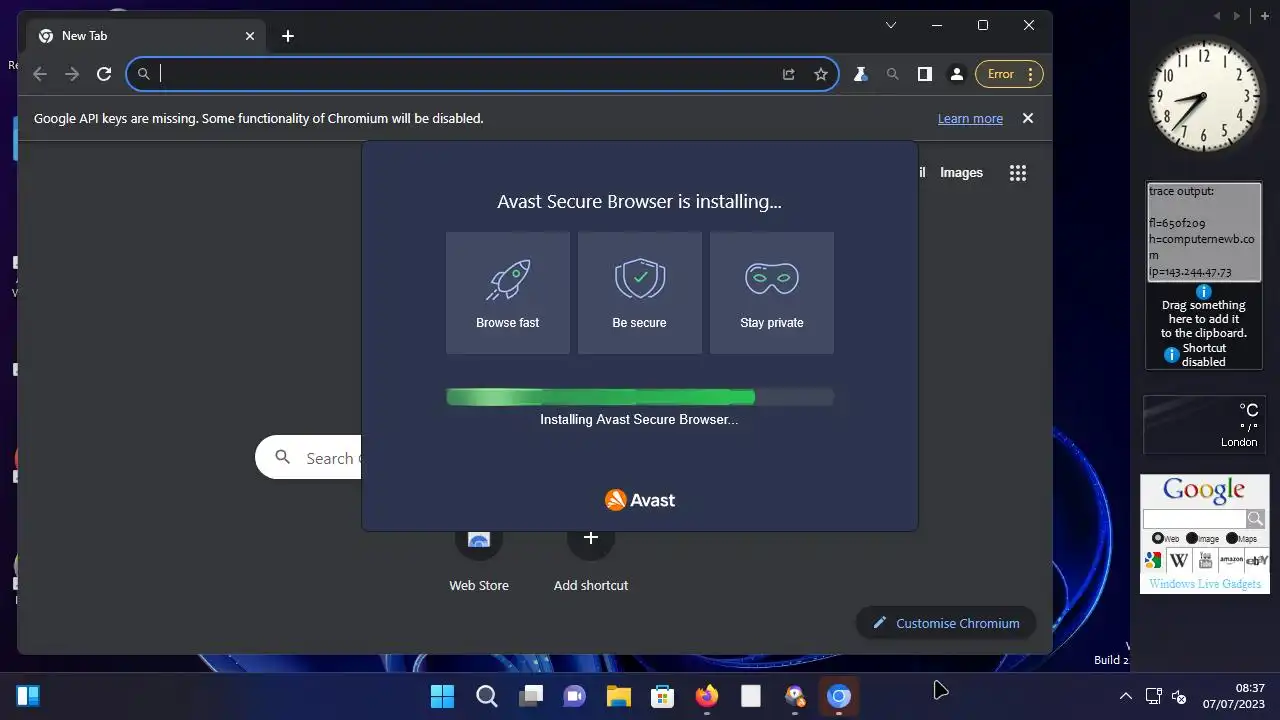Select the Browse fast rocket tile
The height and width of the screenshot is (720, 1280).
pos(508,293)
